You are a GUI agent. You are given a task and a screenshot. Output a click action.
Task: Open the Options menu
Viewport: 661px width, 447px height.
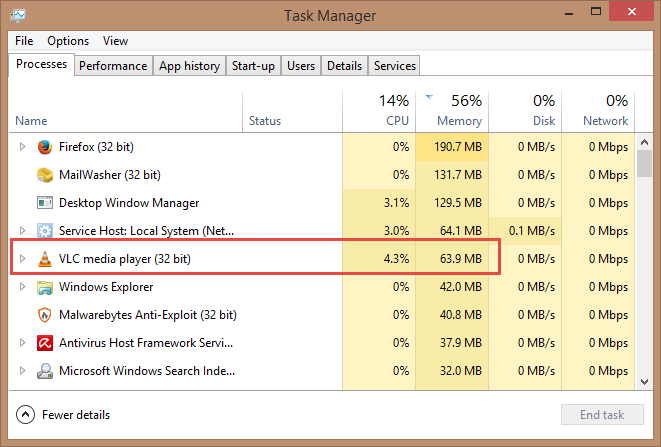(68, 41)
